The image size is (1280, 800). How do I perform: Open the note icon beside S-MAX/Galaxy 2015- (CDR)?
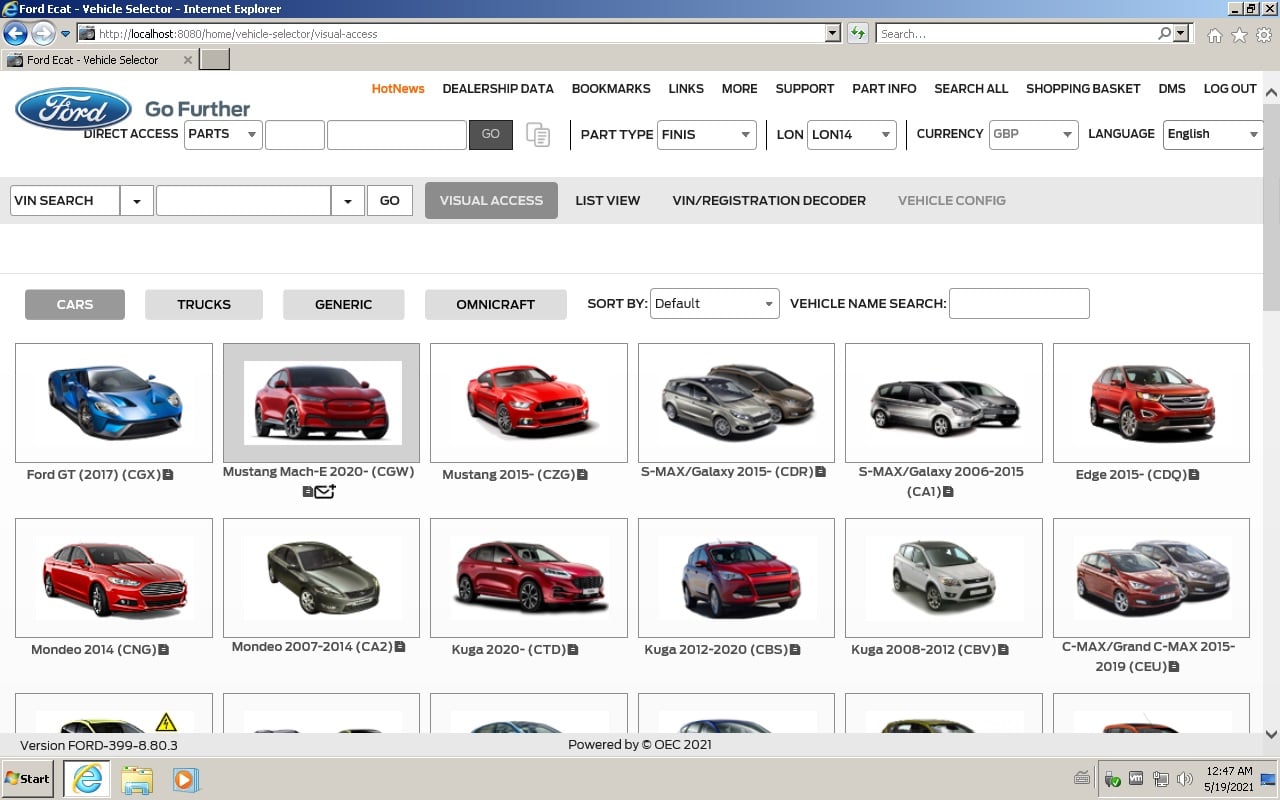click(x=821, y=472)
